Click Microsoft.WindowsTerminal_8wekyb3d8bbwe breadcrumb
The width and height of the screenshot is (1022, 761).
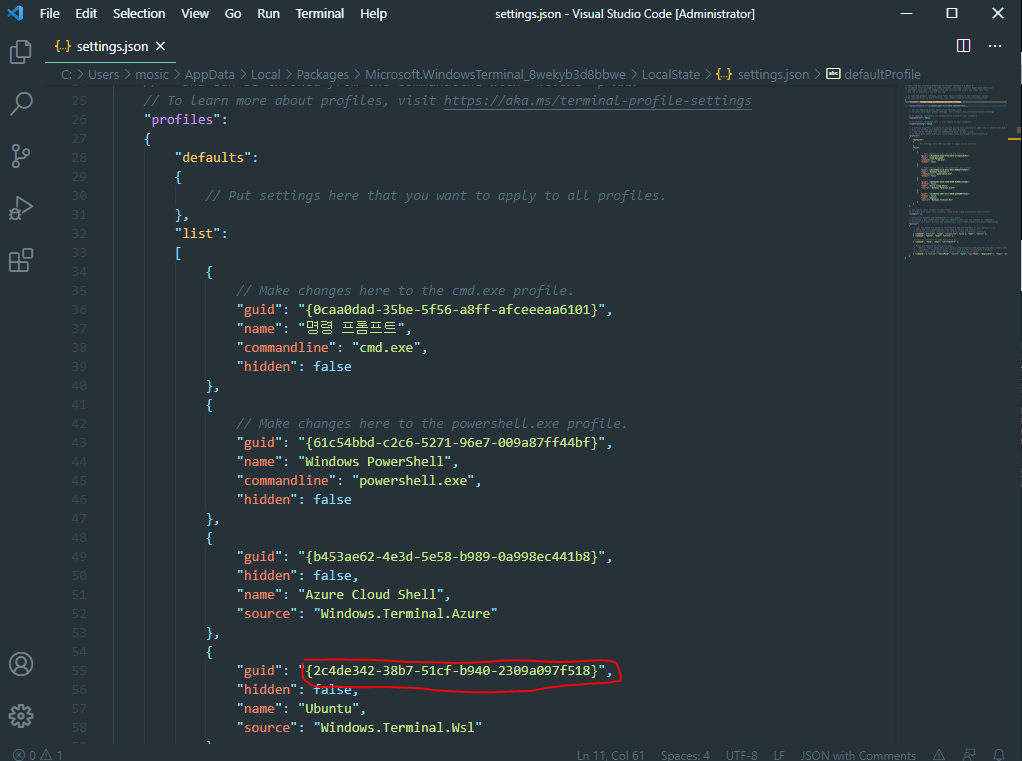tap(495, 75)
